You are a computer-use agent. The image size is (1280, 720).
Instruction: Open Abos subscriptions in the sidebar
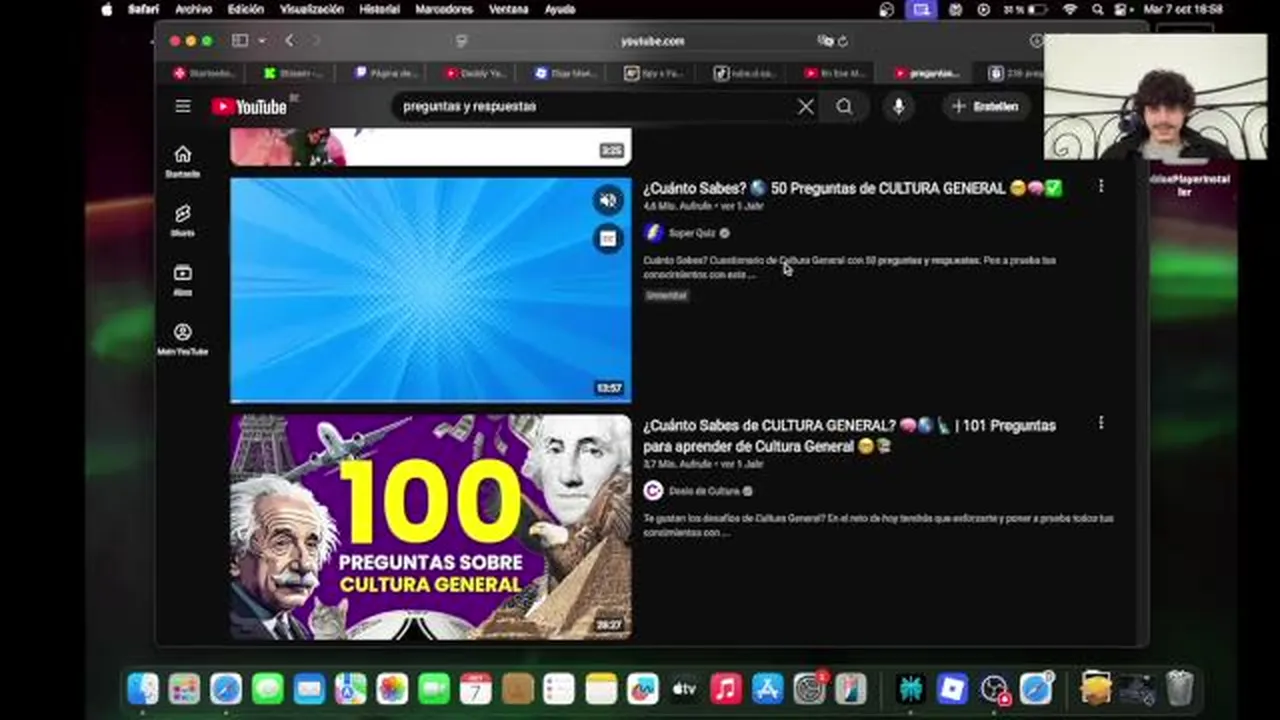[x=182, y=280]
